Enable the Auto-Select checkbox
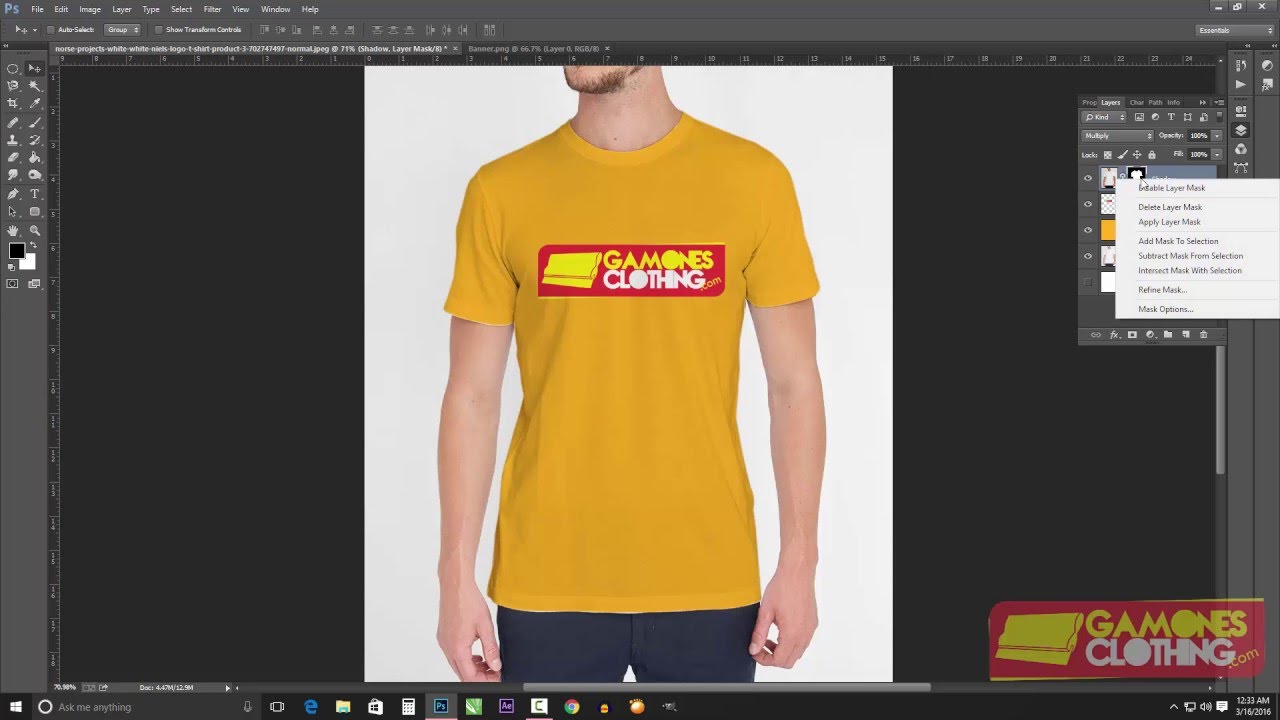The image size is (1280, 720). click(52, 30)
